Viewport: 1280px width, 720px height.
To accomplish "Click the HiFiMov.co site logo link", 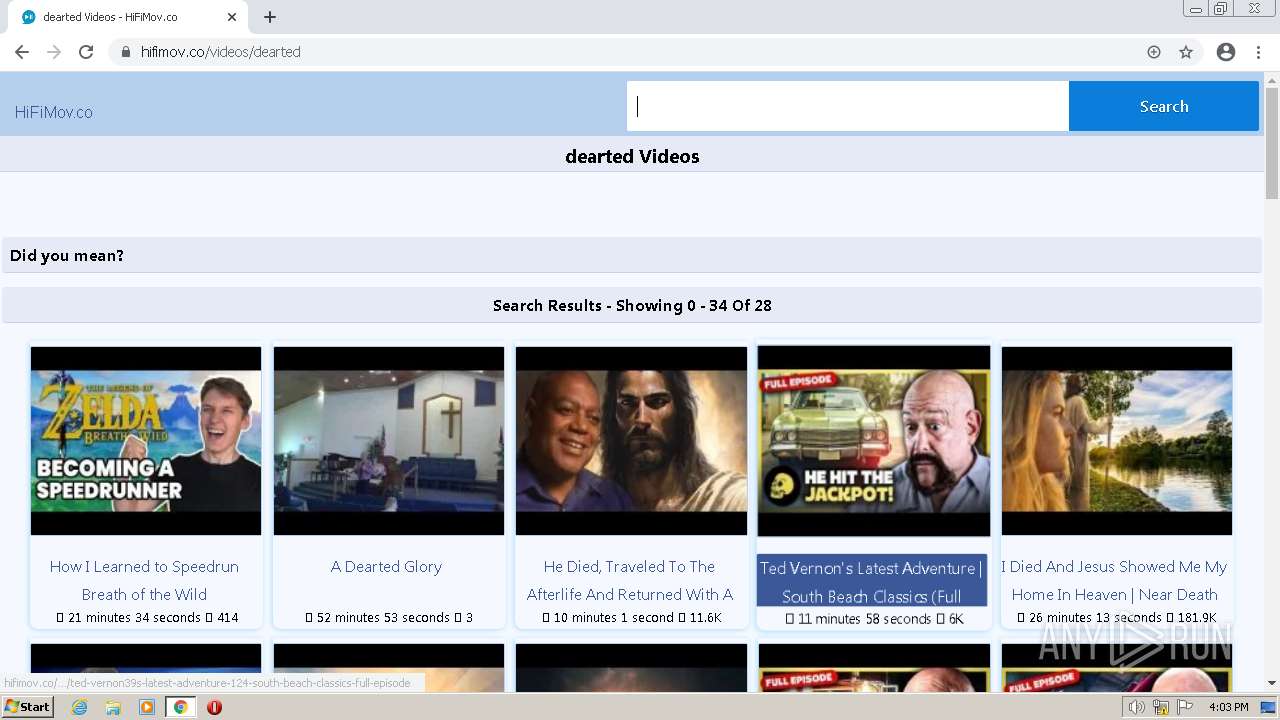I will coord(54,112).
